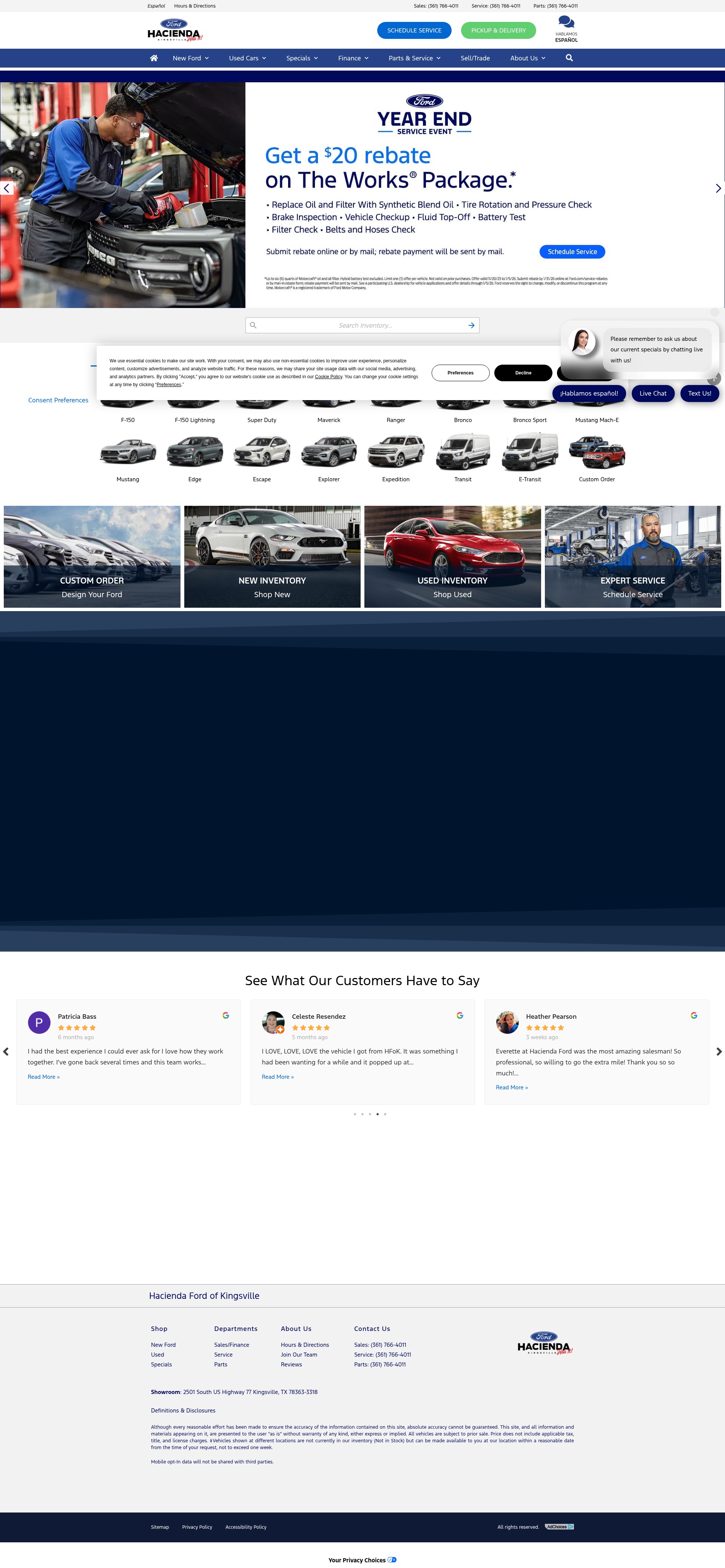Screen dimensions: 725x1568
Task: Show previous customer reviews
Action: pos(6,1051)
